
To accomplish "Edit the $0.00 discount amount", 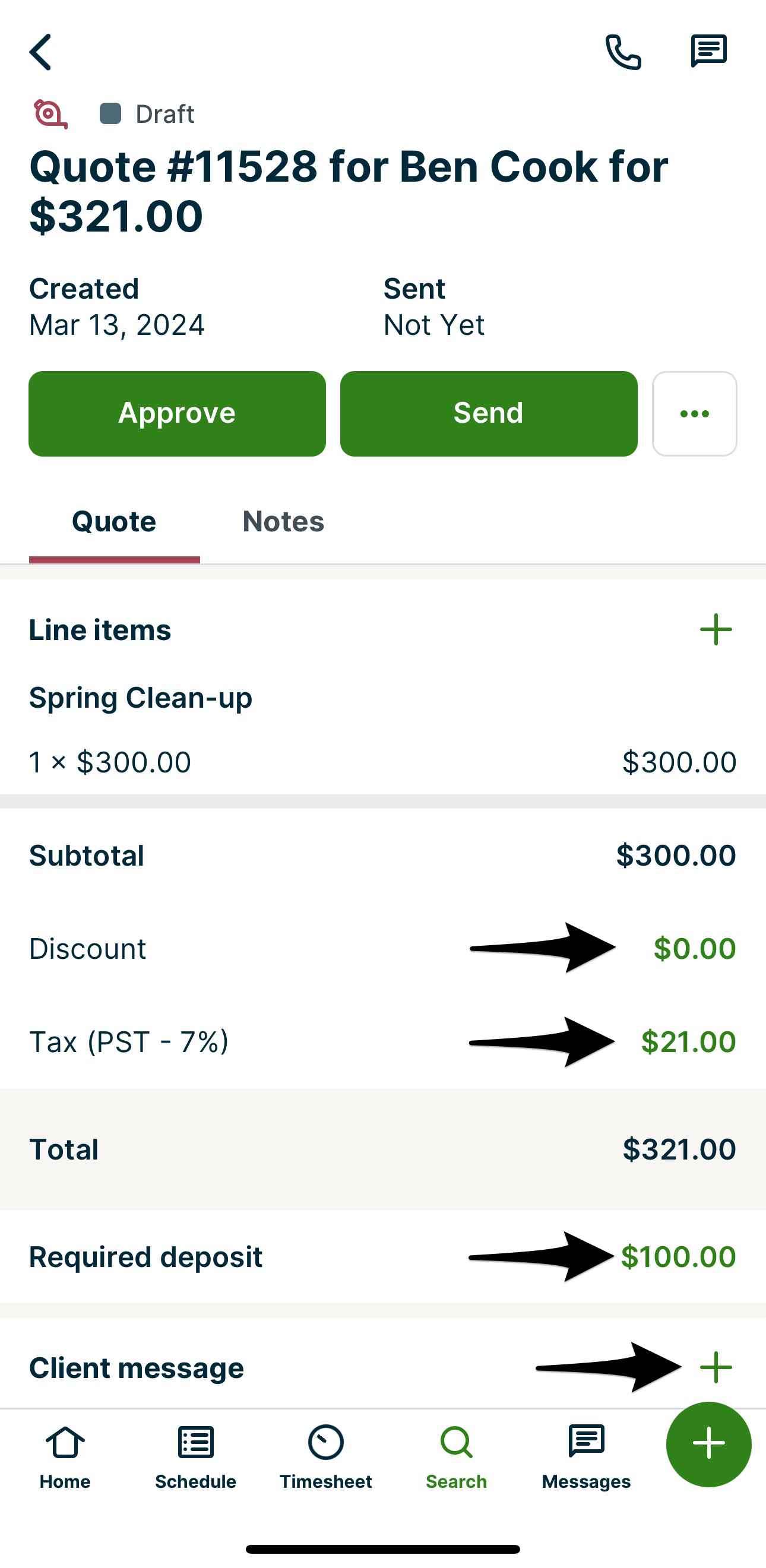I will pyautogui.click(x=694, y=948).
